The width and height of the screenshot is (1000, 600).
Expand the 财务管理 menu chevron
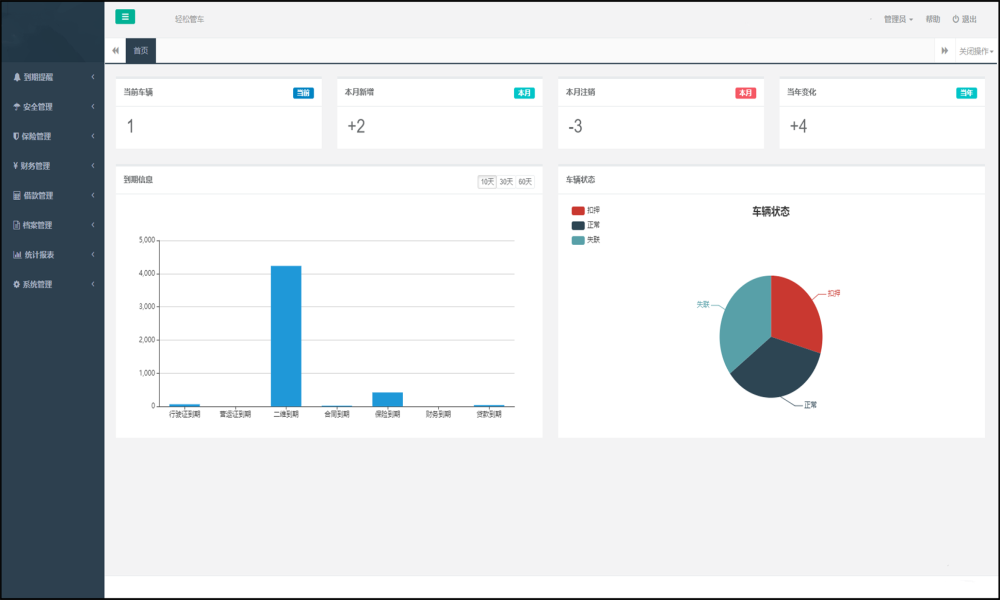click(92, 166)
